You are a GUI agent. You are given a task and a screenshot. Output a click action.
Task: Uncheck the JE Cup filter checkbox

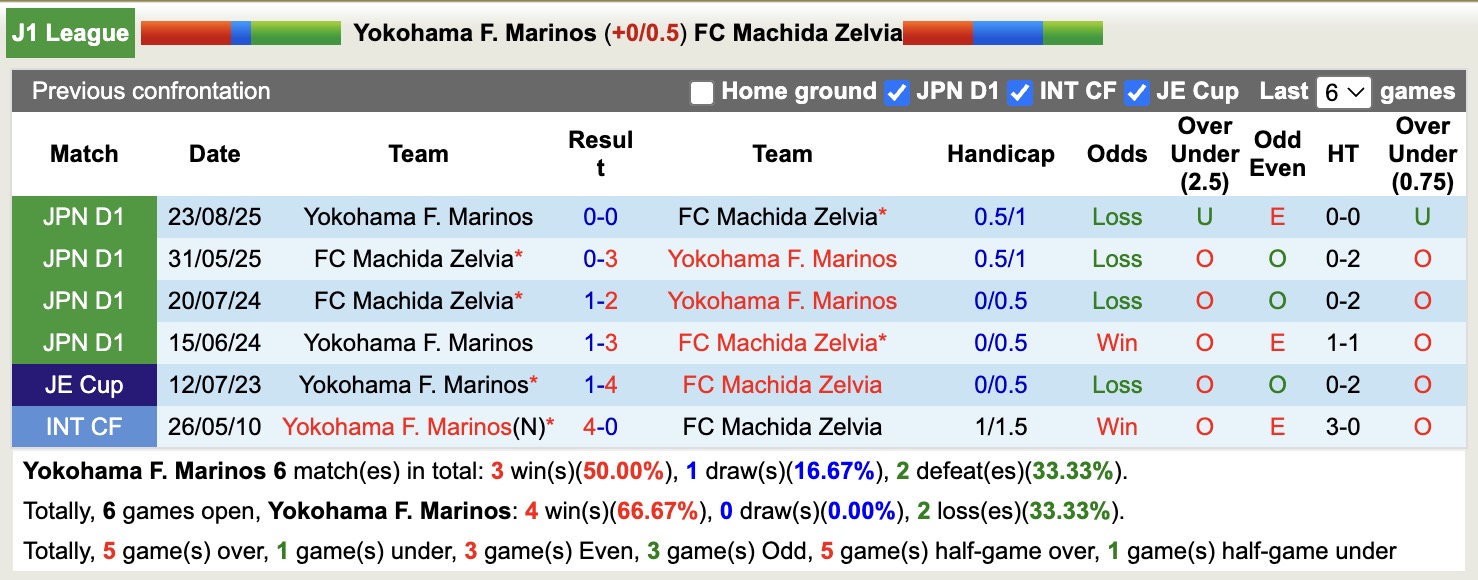click(1136, 91)
